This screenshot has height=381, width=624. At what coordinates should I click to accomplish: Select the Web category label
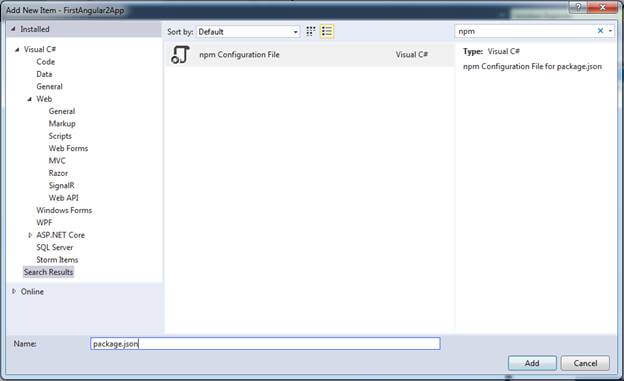pos(44,99)
